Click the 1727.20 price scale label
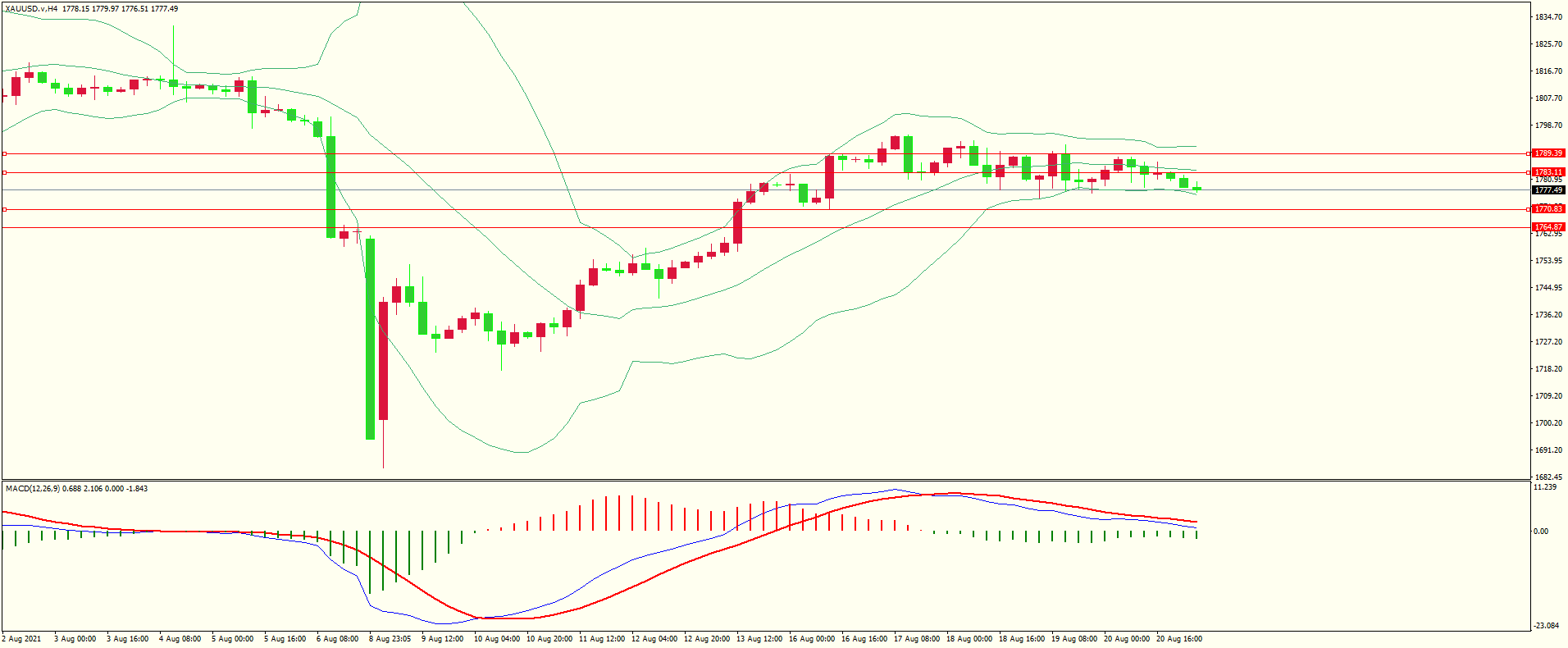 pos(1548,342)
